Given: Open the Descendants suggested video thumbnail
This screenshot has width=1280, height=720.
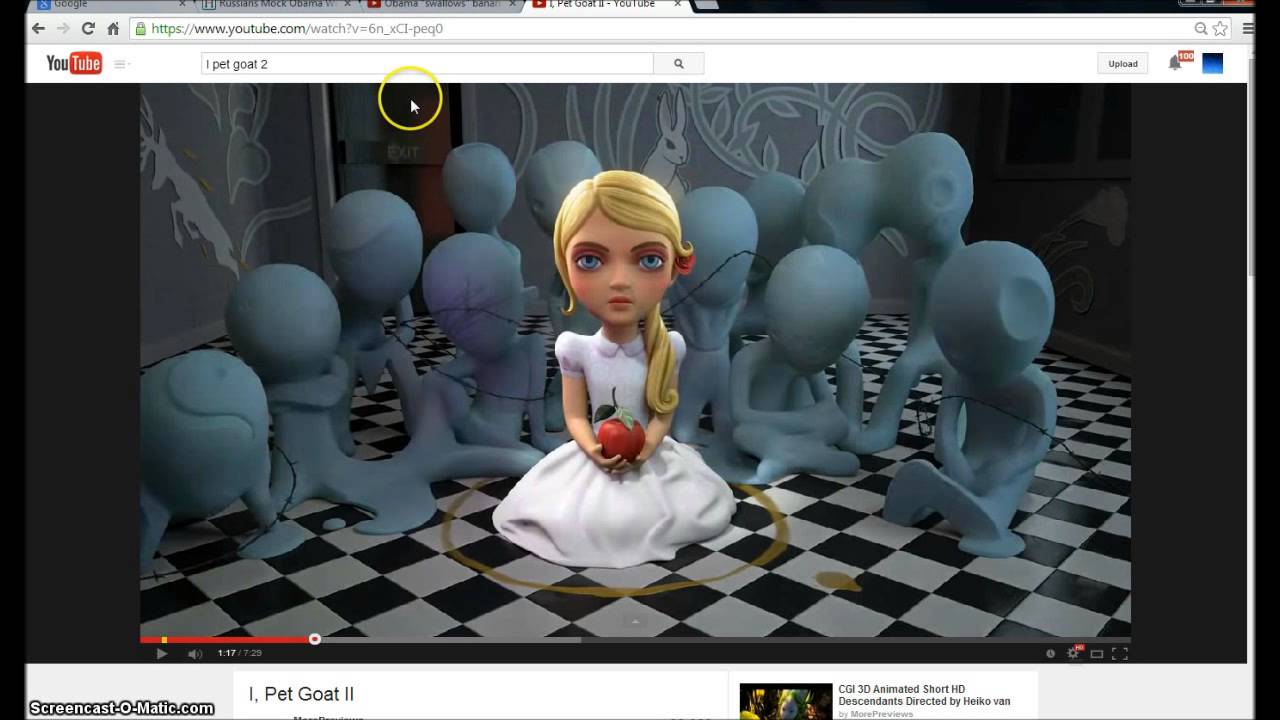Looking at the screenshot, I should coord(786,701).
